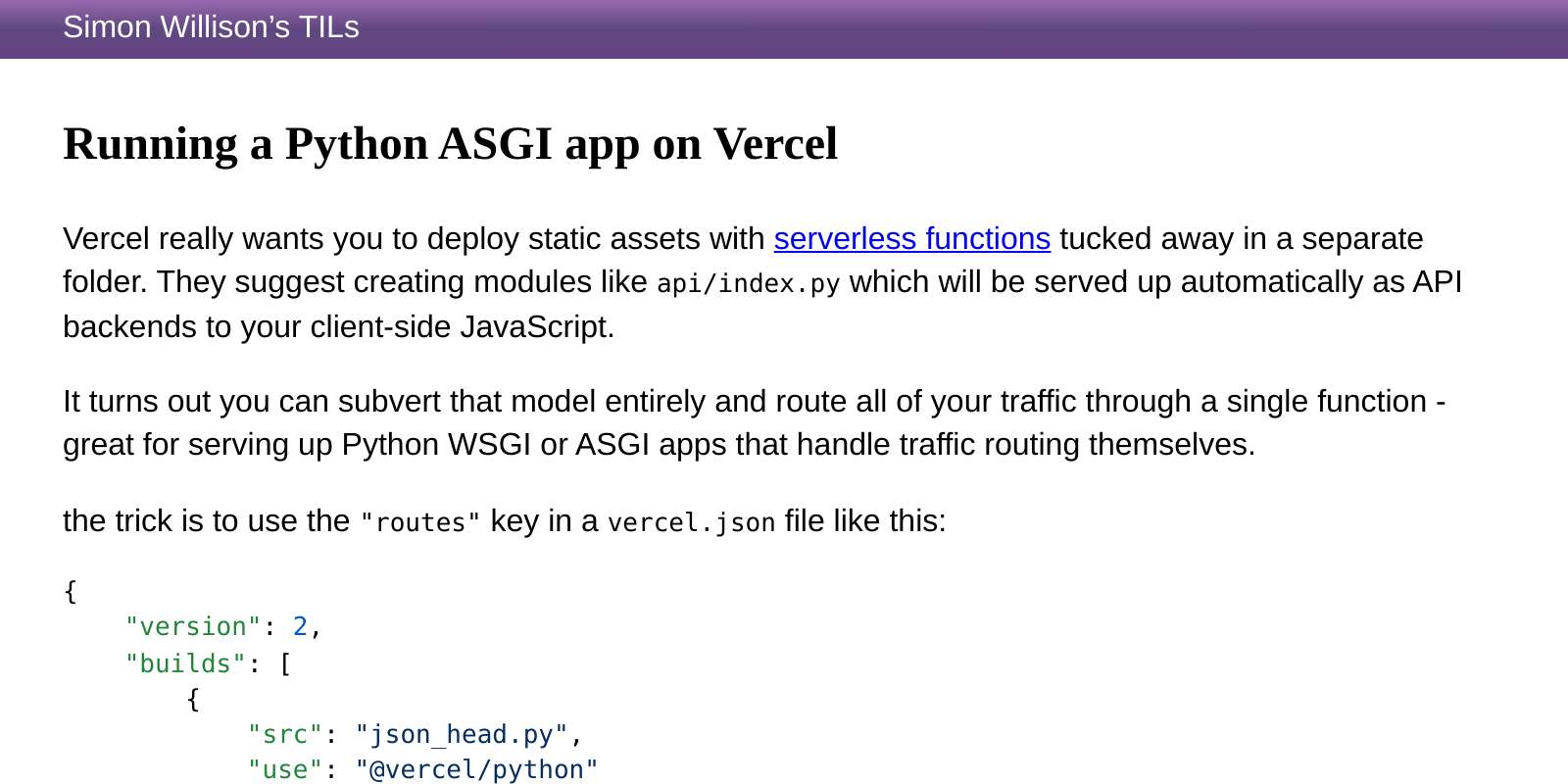
Task: Click the Simon Willison's TILs header
Action: [x=211, y=27]
